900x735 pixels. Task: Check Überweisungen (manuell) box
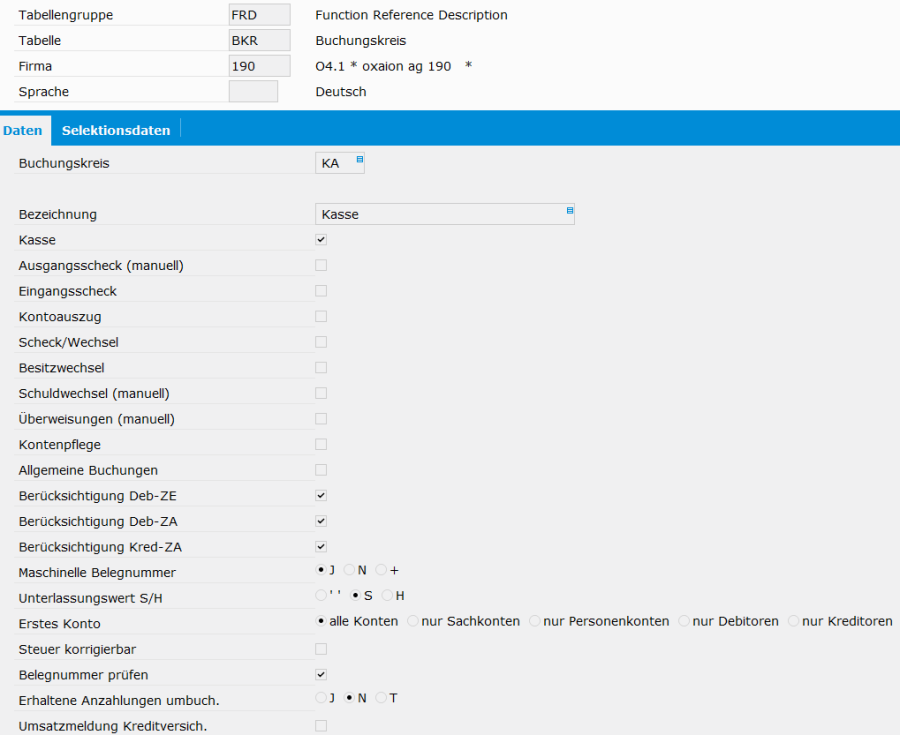pos(321,419)
